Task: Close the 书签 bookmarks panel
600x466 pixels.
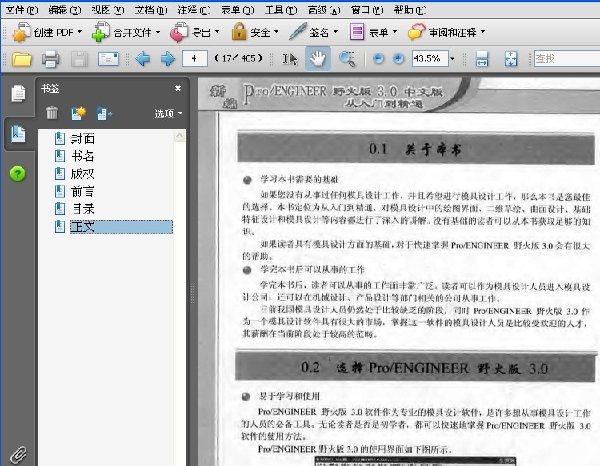Action: pyautogui.click(x=178, y=88)
